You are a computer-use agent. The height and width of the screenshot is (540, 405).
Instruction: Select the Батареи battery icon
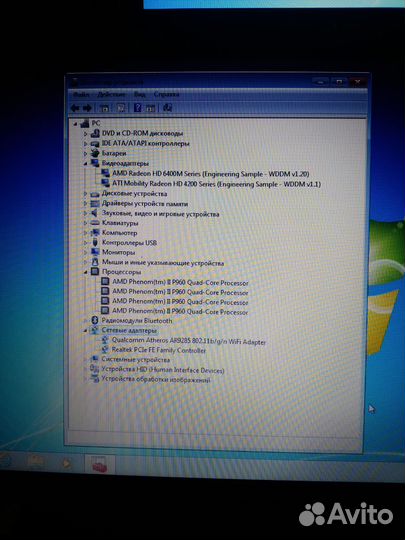(95, 153)
